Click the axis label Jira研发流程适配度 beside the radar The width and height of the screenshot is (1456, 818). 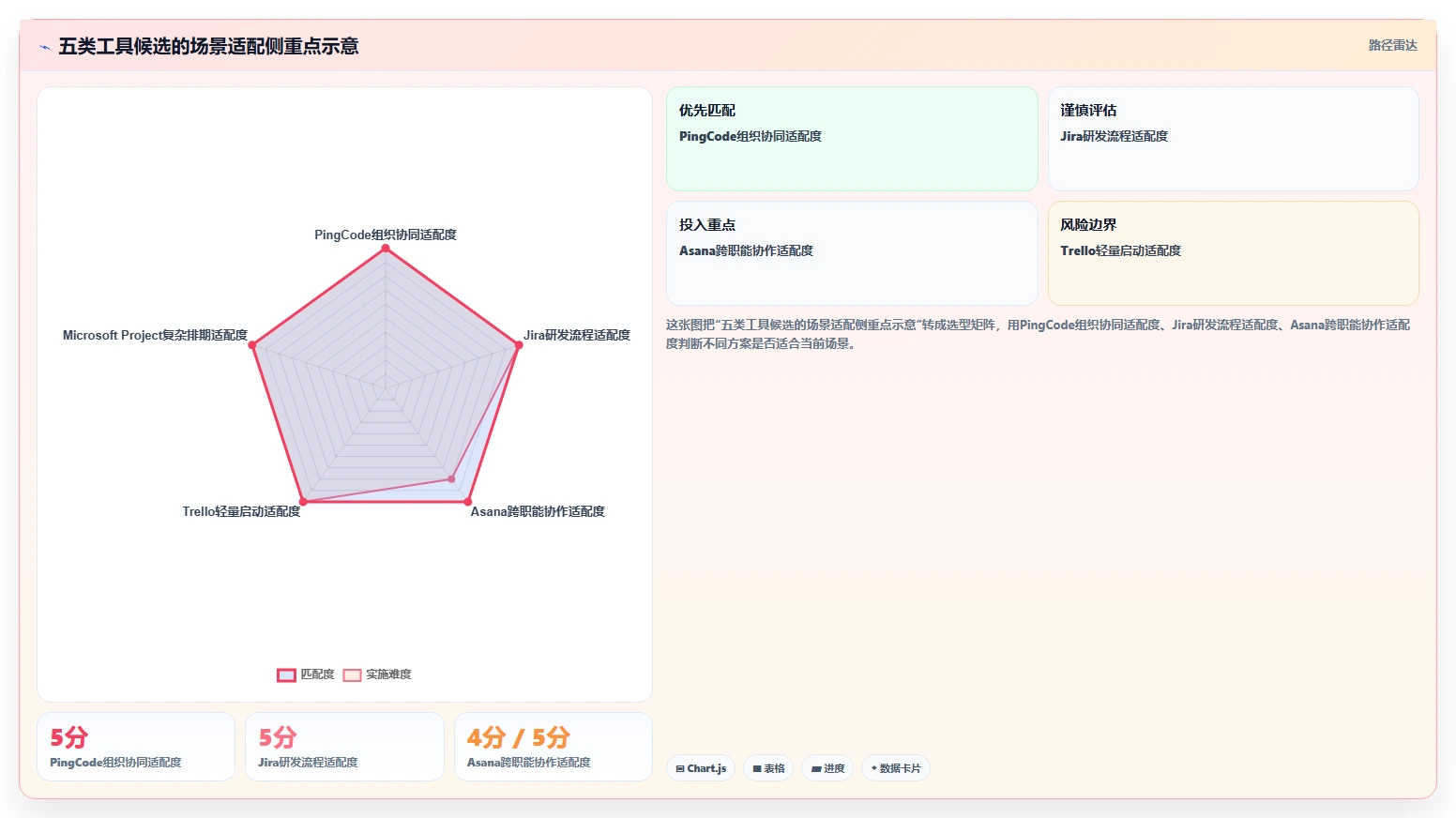577,335
